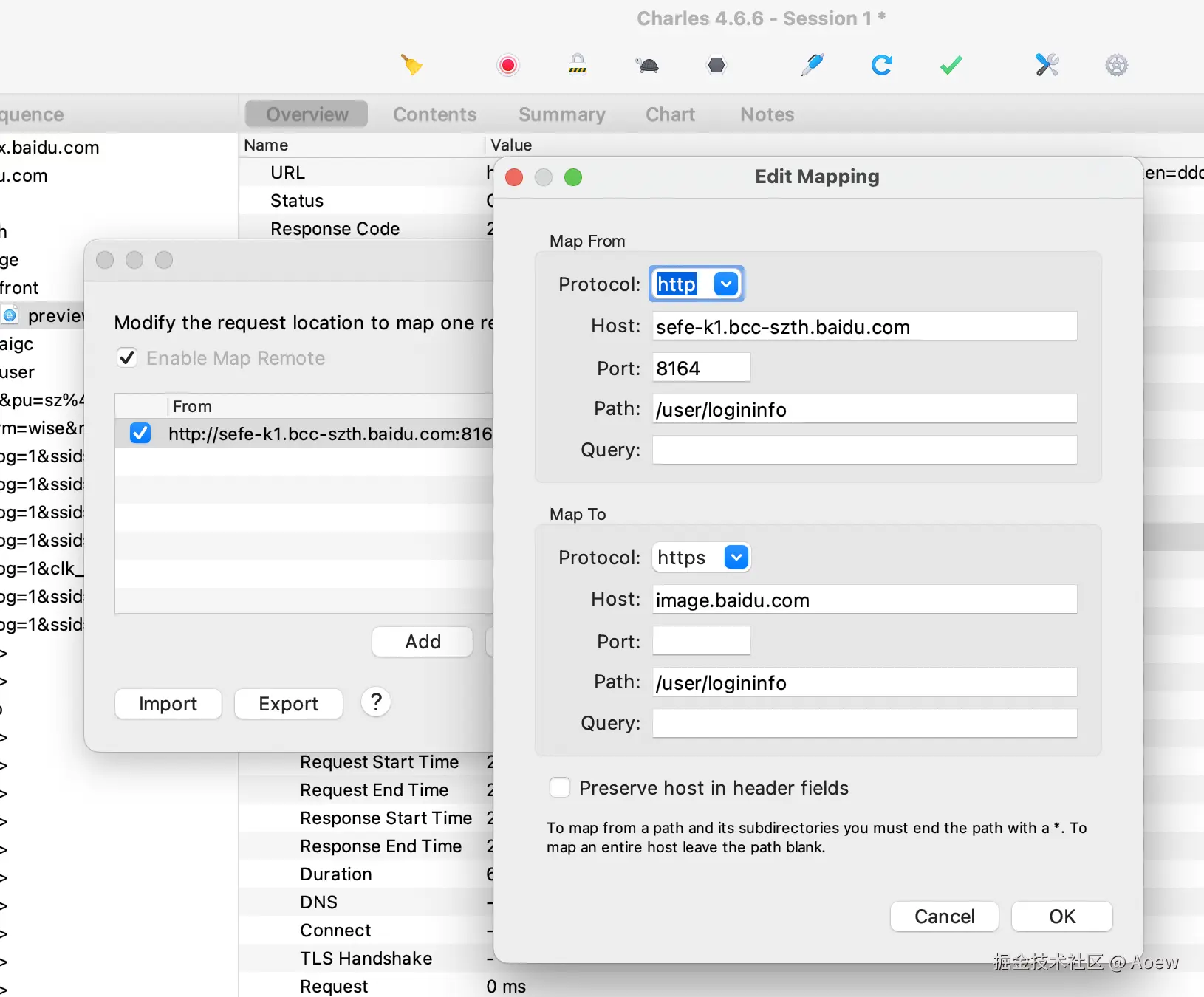Select the URL row in Overview
1204x997 pixels.
[x=366, y=173]
